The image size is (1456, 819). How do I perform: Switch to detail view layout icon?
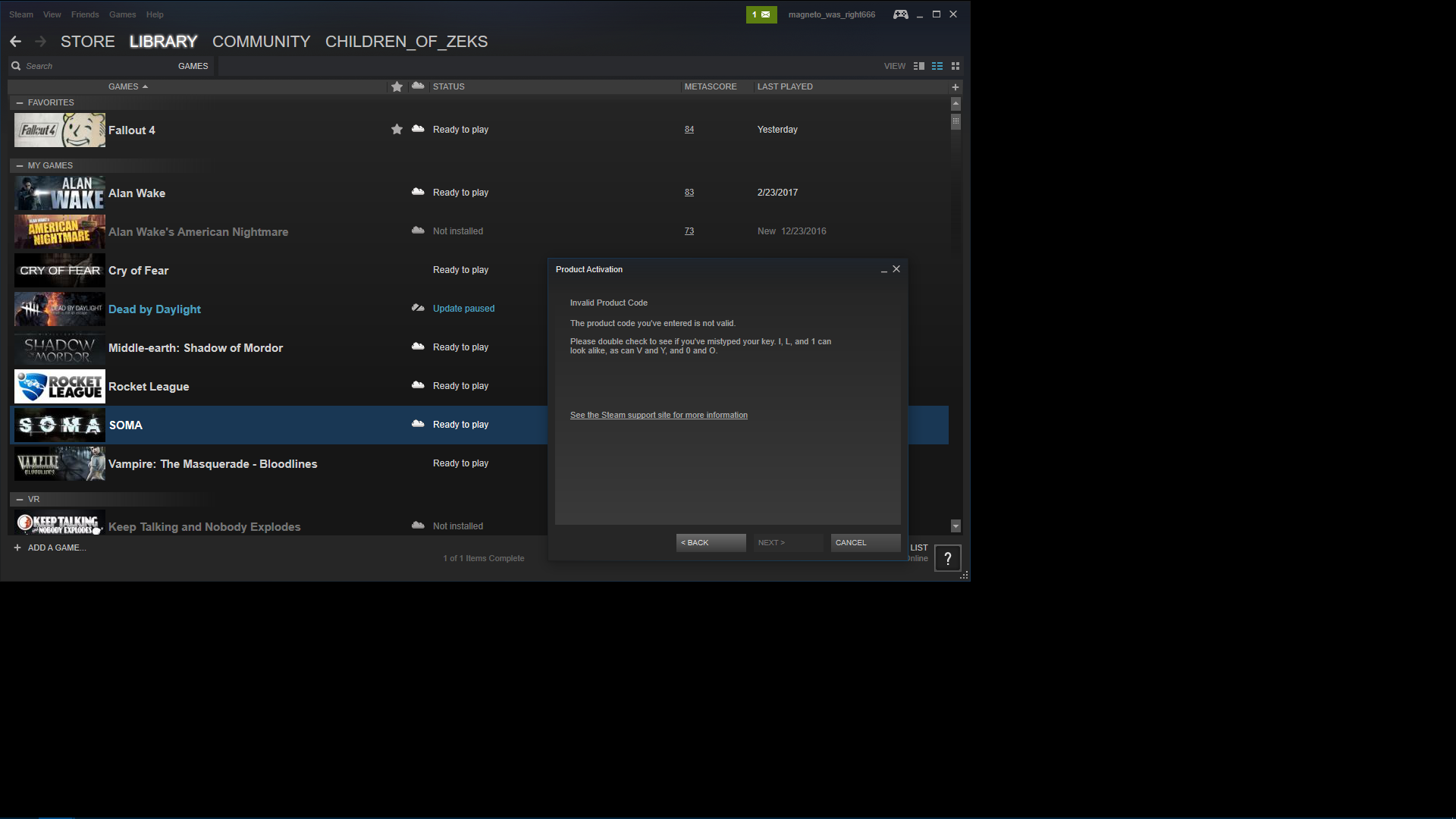(919, 66)
